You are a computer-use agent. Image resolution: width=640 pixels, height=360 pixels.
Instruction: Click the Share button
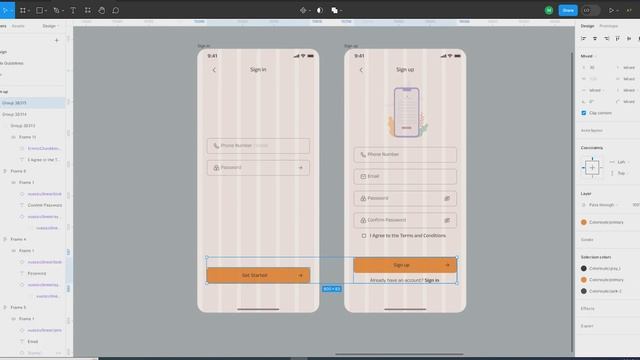coord(568,10)
